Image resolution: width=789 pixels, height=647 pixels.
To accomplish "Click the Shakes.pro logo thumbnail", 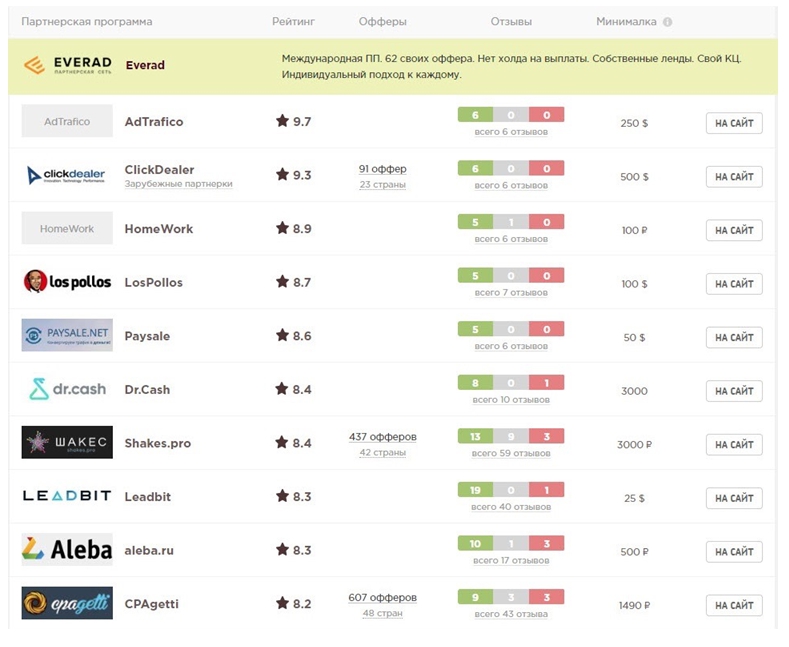I will click(67, 443).
